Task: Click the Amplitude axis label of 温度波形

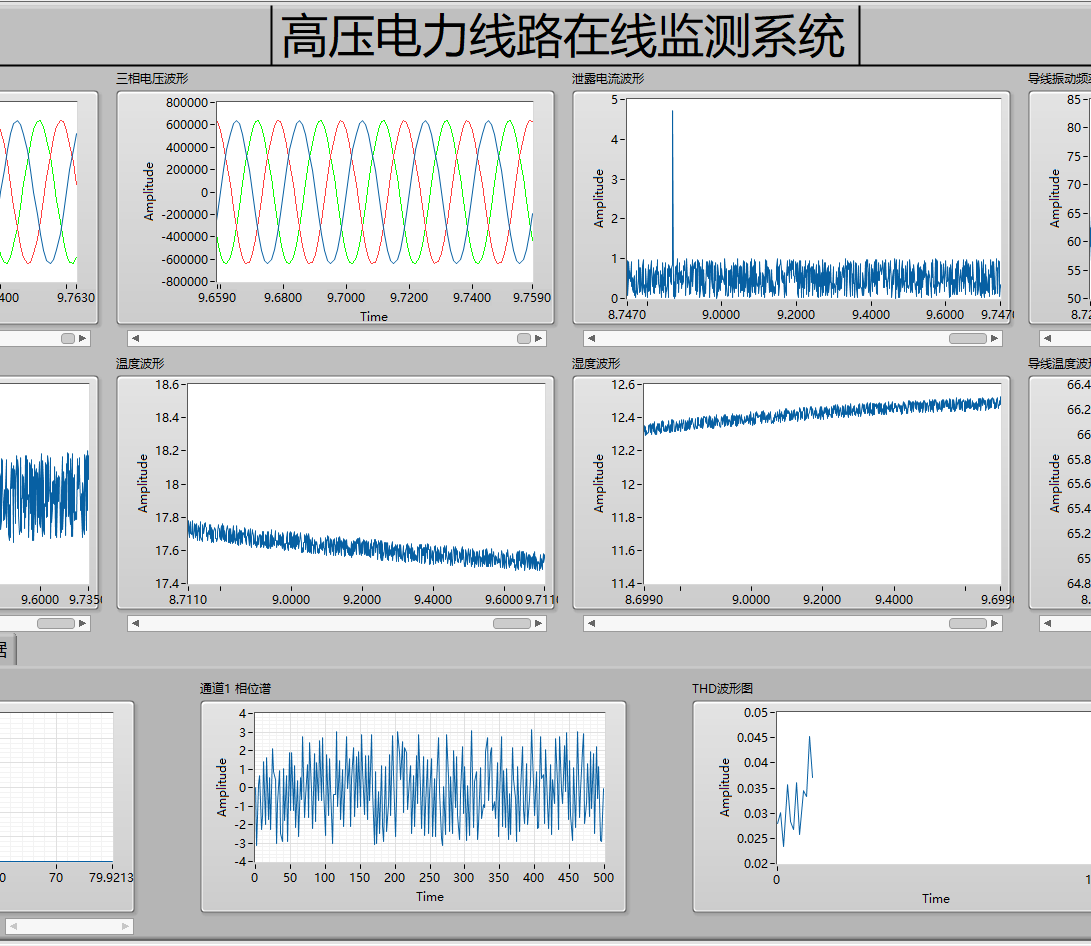Action: click(143, 483)
